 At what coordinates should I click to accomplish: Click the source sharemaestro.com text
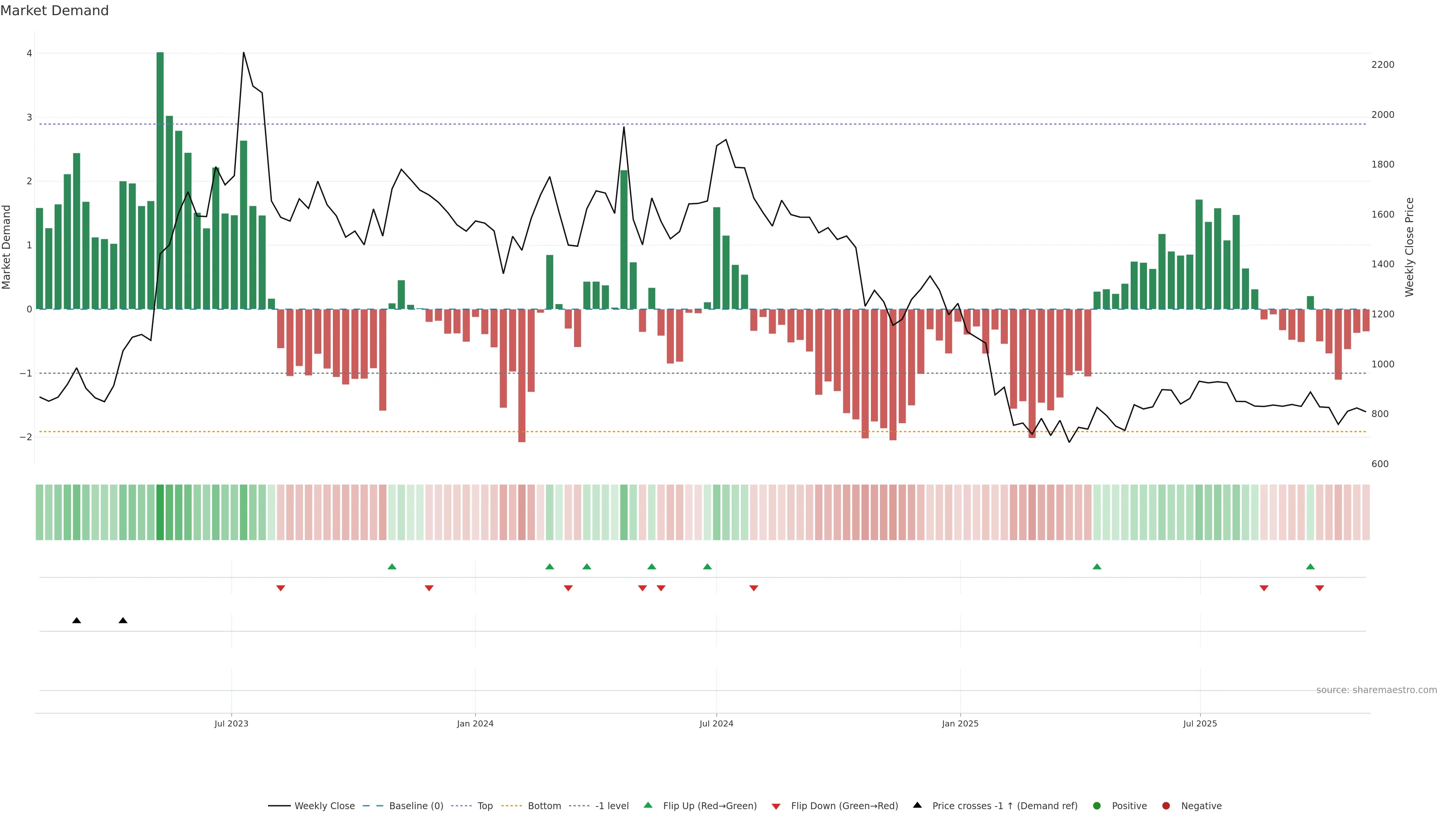pos(1376,690)
